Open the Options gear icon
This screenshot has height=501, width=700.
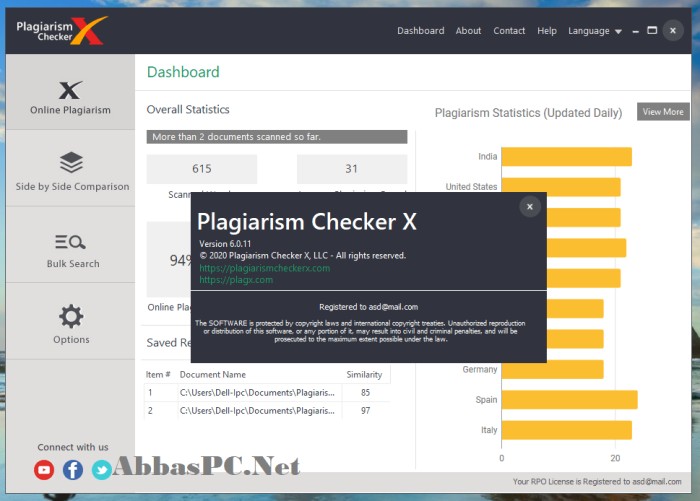tap(71, 316)
